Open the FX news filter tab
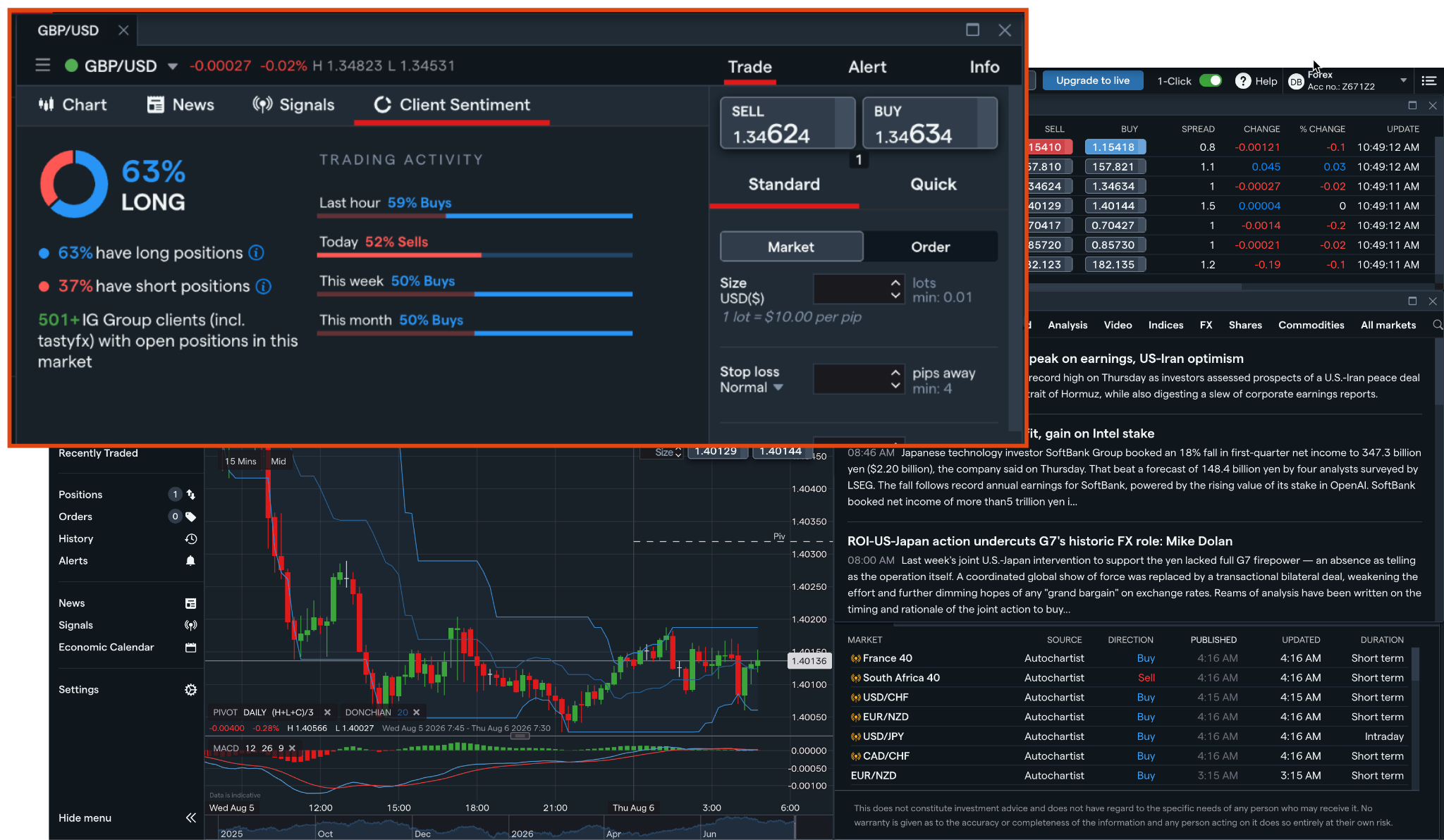 (1206, 325)
